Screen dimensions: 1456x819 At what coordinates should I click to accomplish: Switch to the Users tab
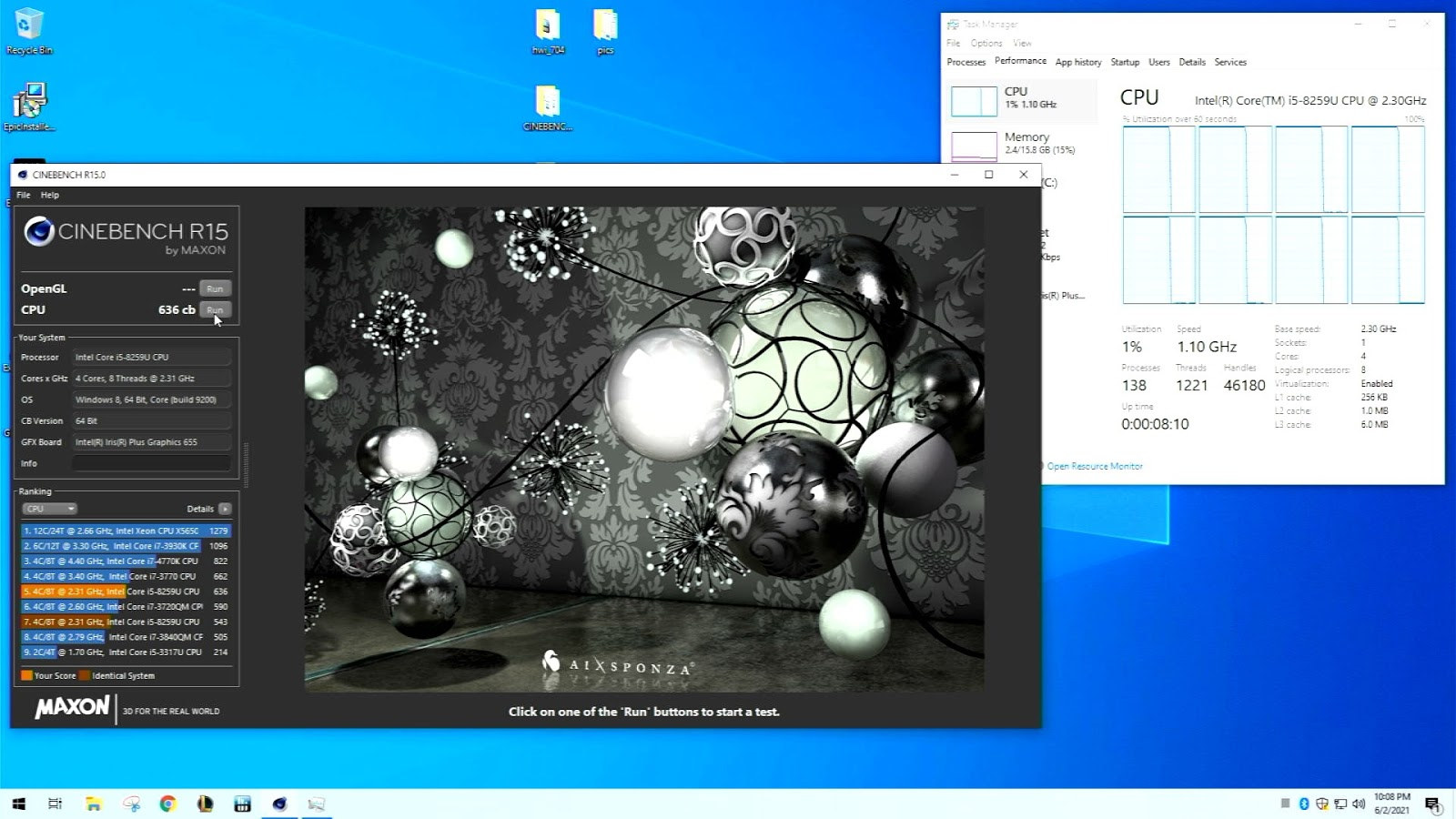[x=1159, y=62]
